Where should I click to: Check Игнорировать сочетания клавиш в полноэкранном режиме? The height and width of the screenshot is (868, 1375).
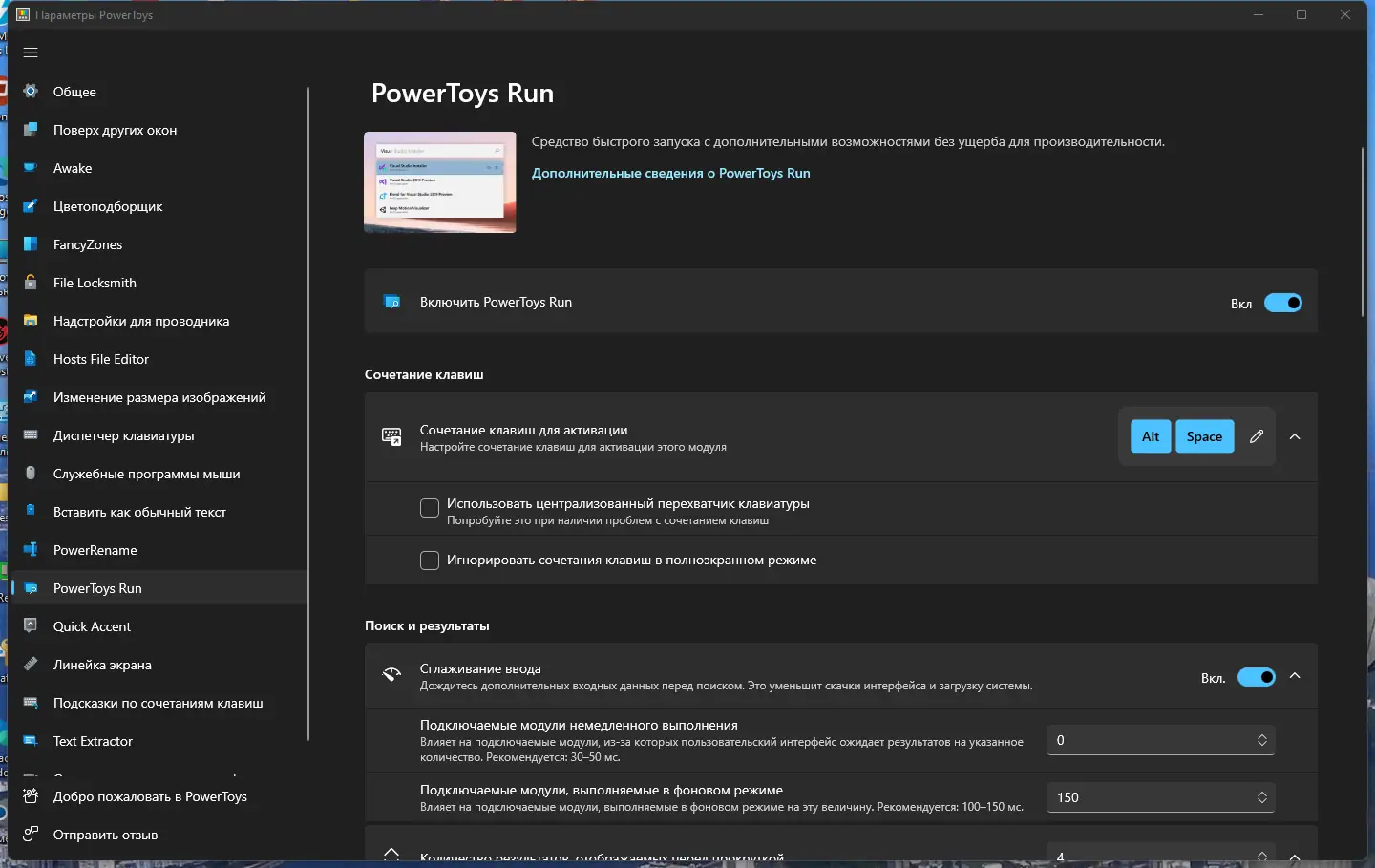(x=430, y=561)
